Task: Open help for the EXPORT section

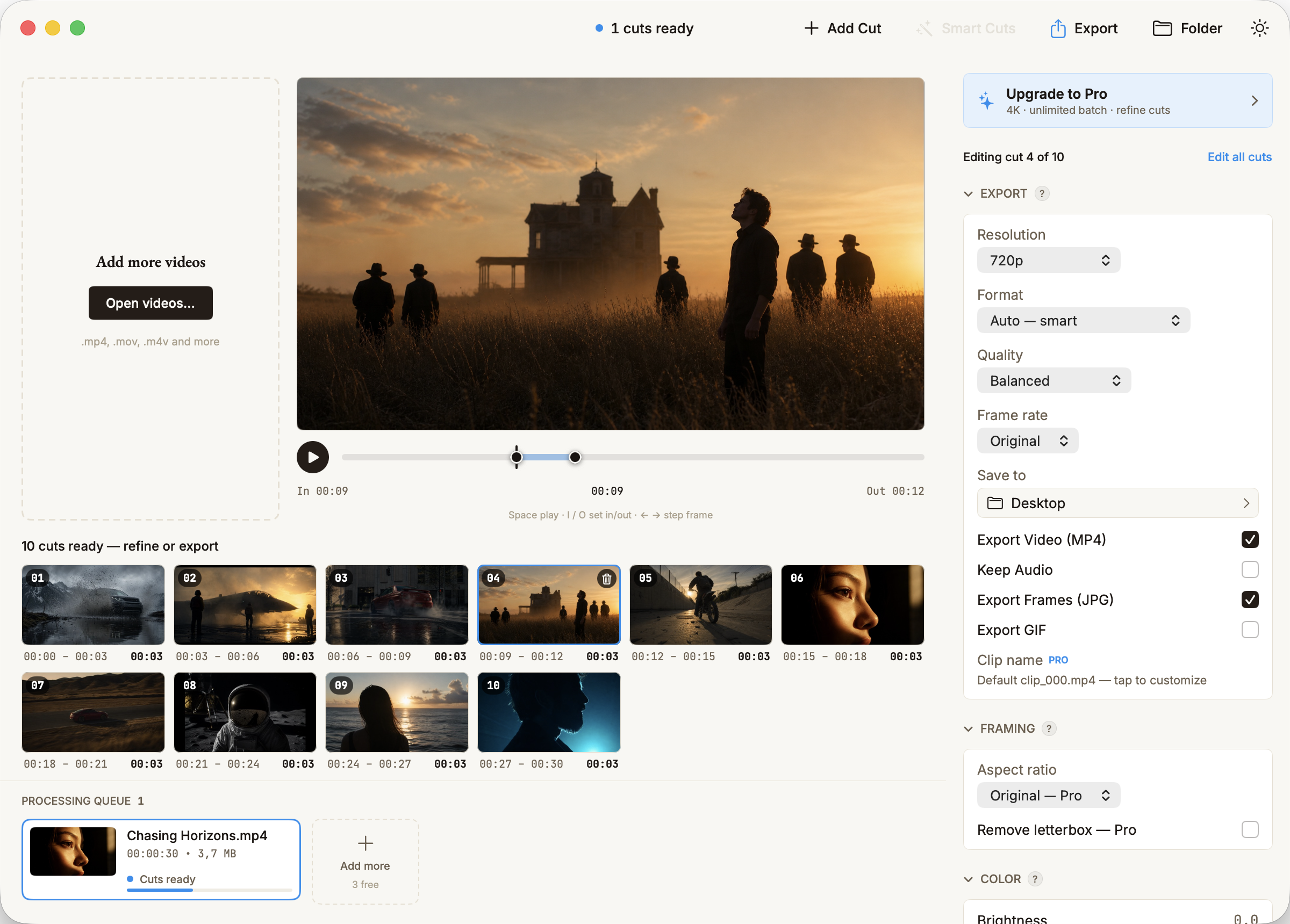Action: click(x=1042, y=194)
